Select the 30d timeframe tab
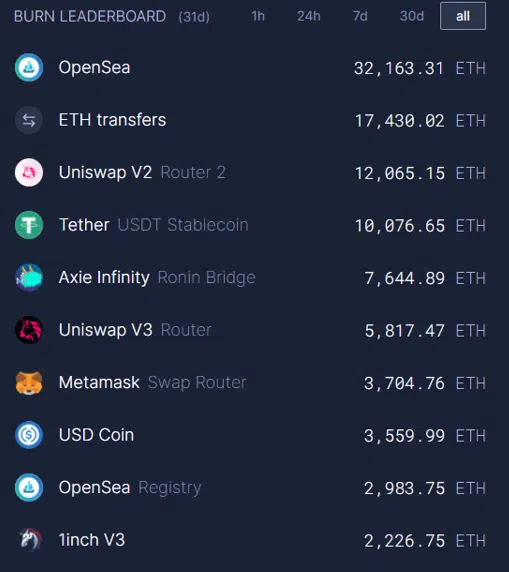This screenshot has width=509, height=572. [412, 16]
